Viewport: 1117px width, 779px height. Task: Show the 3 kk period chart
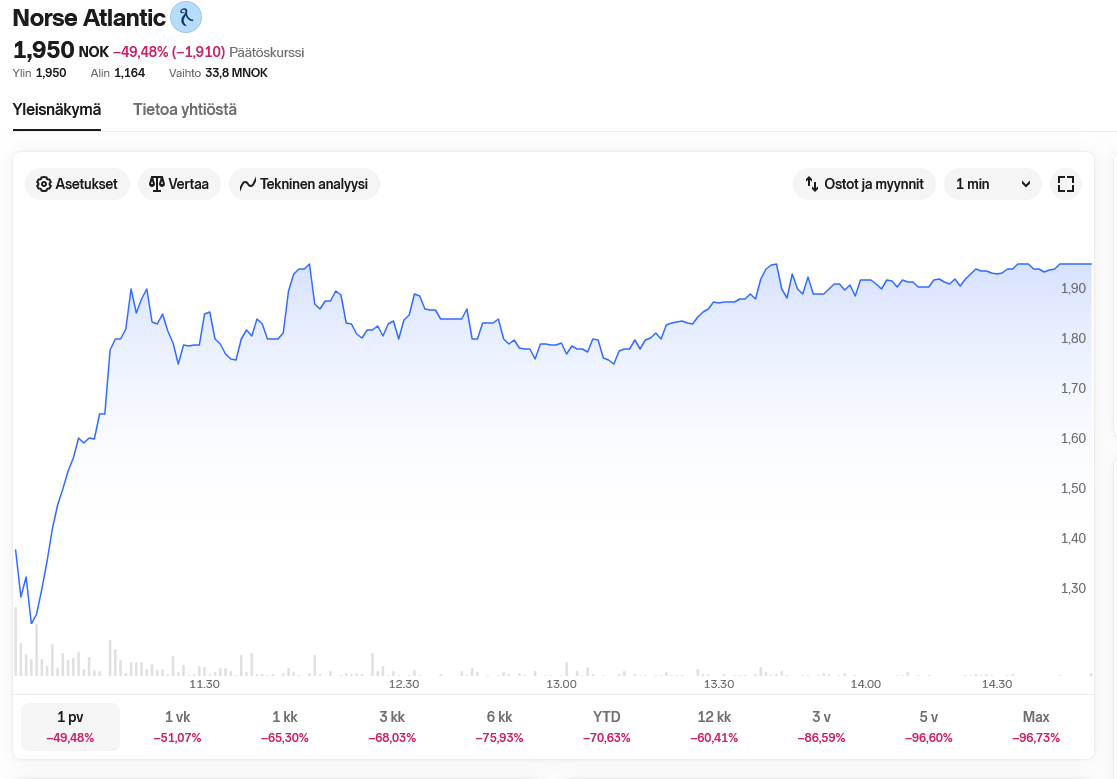coord(392,726)
